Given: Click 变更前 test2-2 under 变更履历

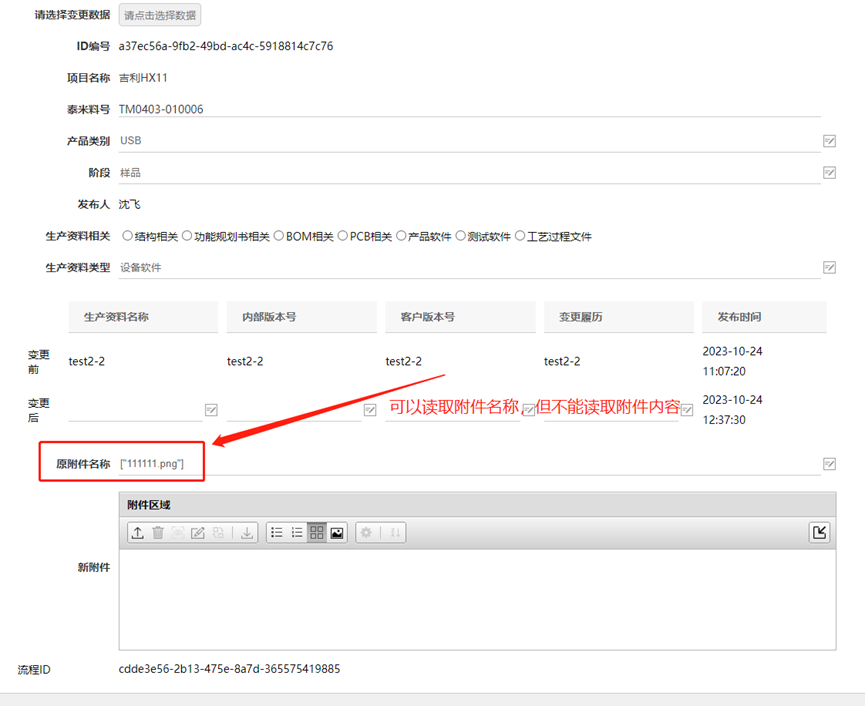Looking at the screenshot, I should tap(562, 361).
